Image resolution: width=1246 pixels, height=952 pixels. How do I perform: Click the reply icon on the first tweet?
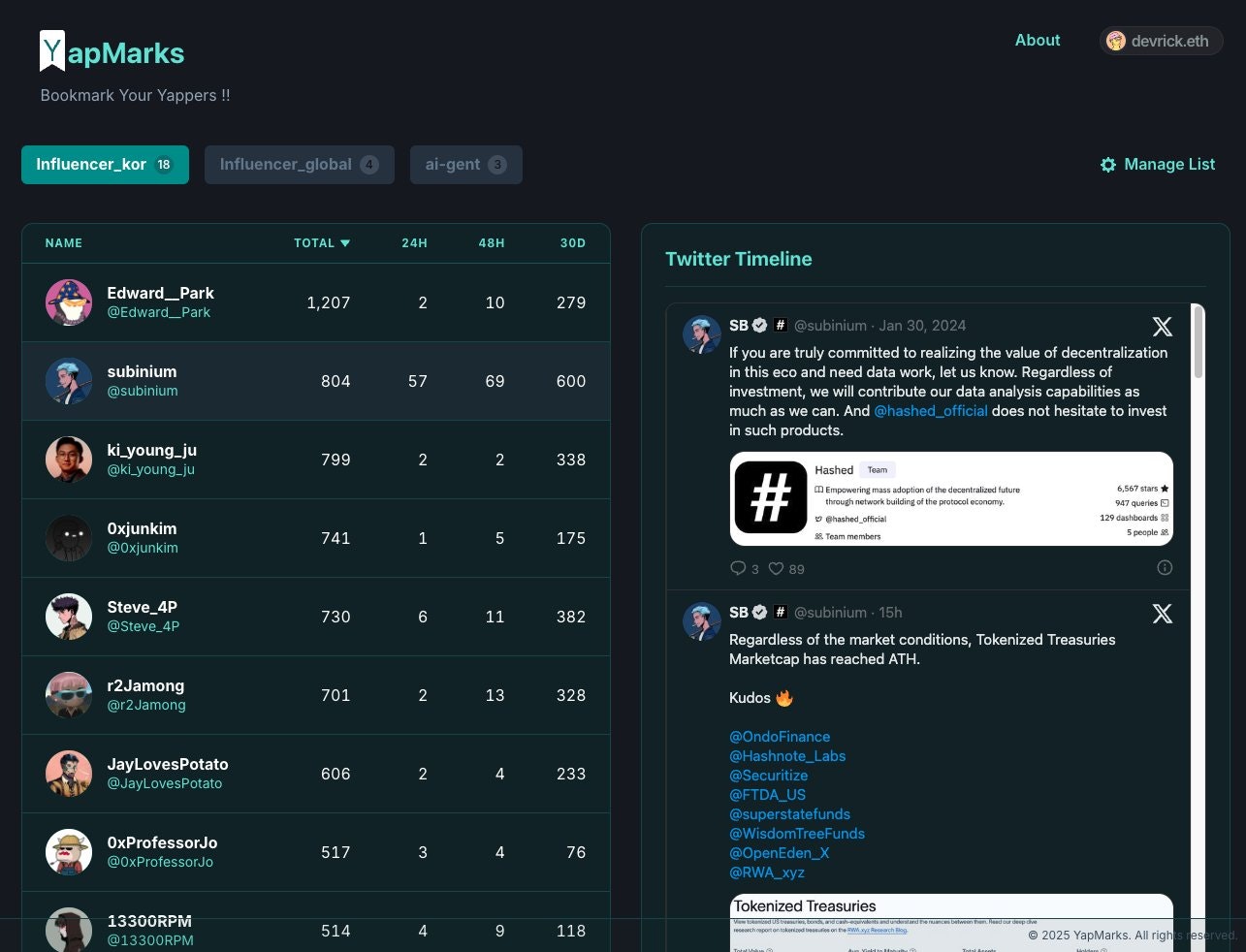tap(738, 568)
